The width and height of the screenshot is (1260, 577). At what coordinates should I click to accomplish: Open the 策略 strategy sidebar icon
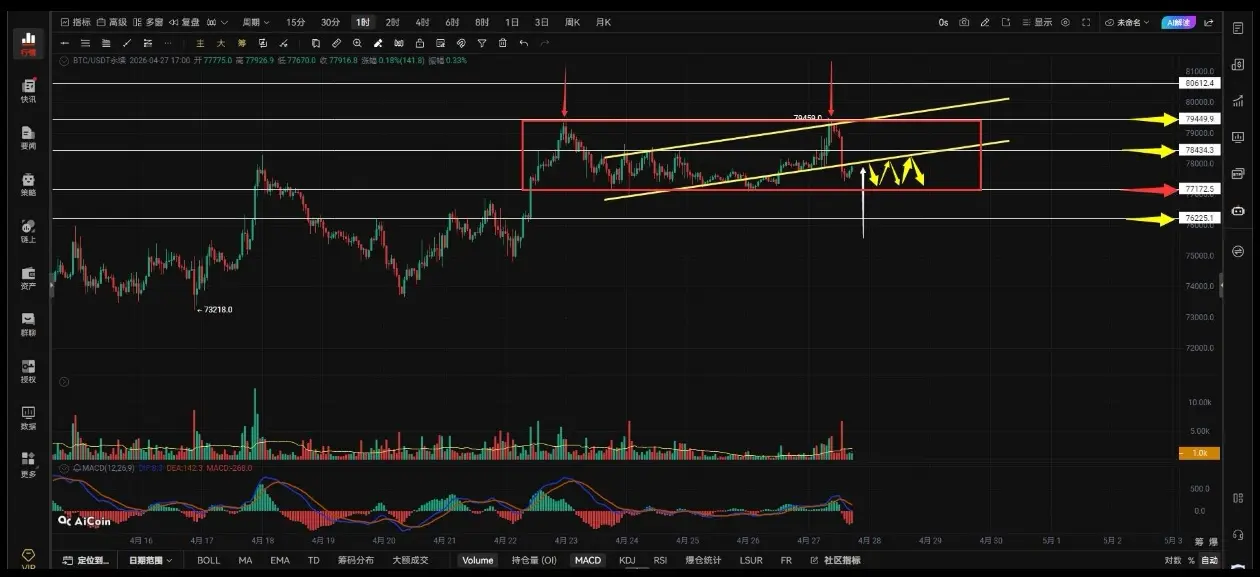[28, 184]
